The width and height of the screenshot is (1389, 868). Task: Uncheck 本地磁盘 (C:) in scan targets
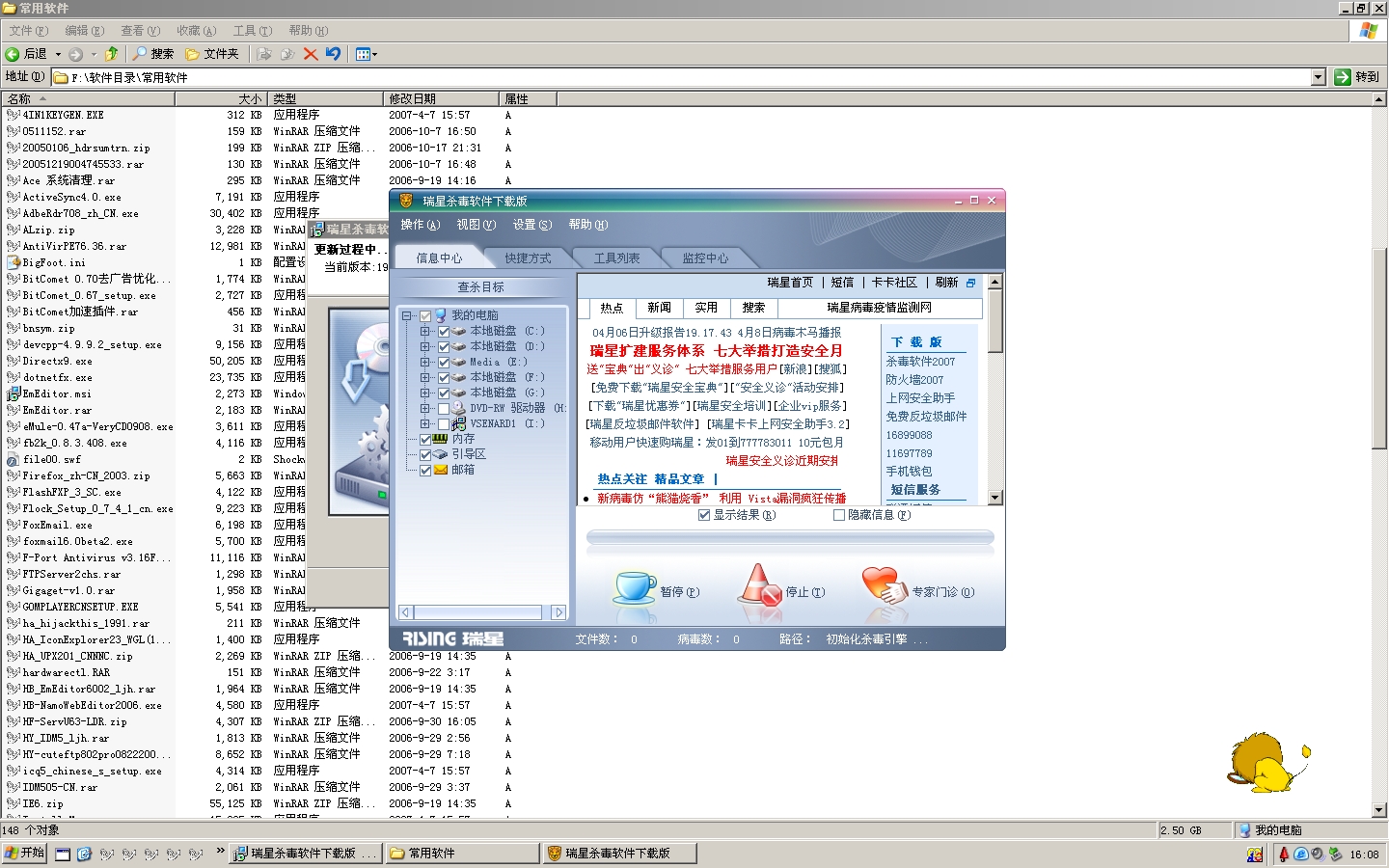click(x=444, y=331)
